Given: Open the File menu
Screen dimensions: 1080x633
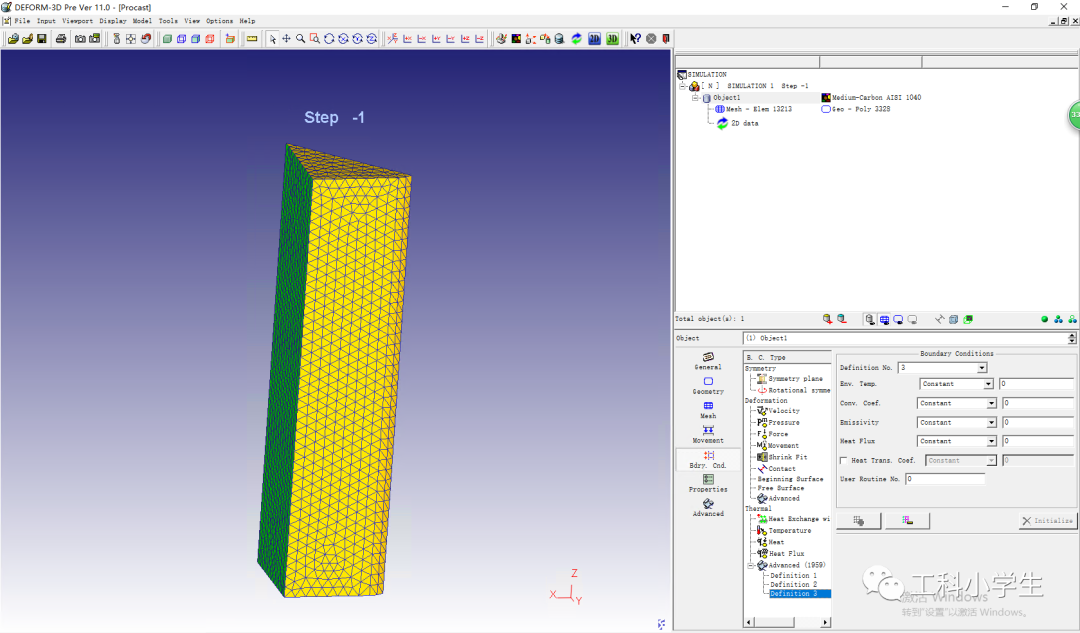Looking at the screenshot, I should click(x=22, y=21).
